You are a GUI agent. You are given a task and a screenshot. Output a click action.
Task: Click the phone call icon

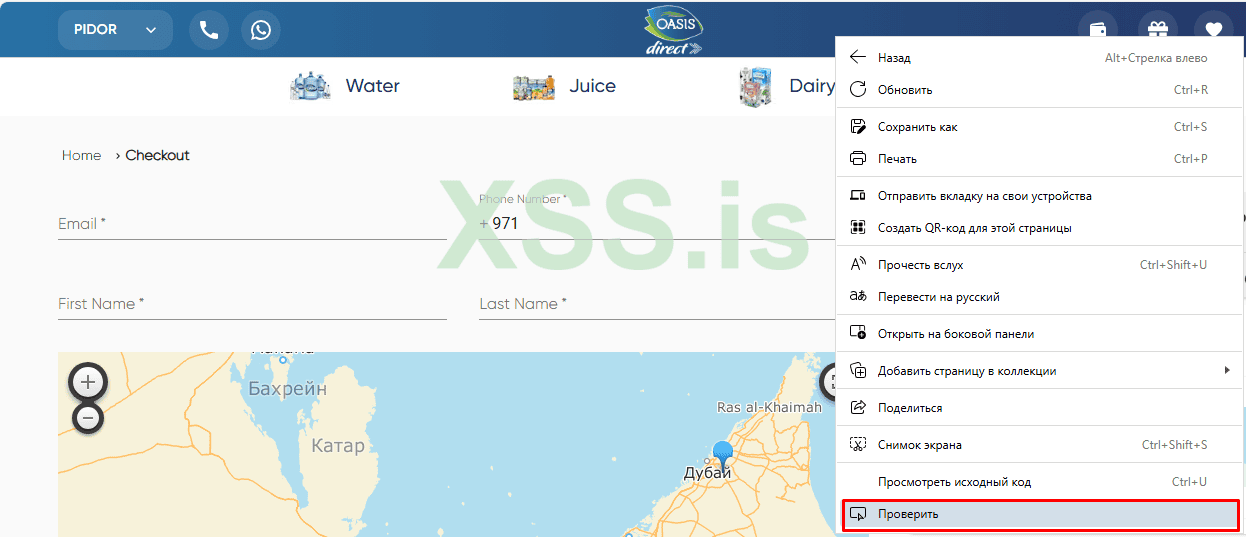tap(209, 30)
